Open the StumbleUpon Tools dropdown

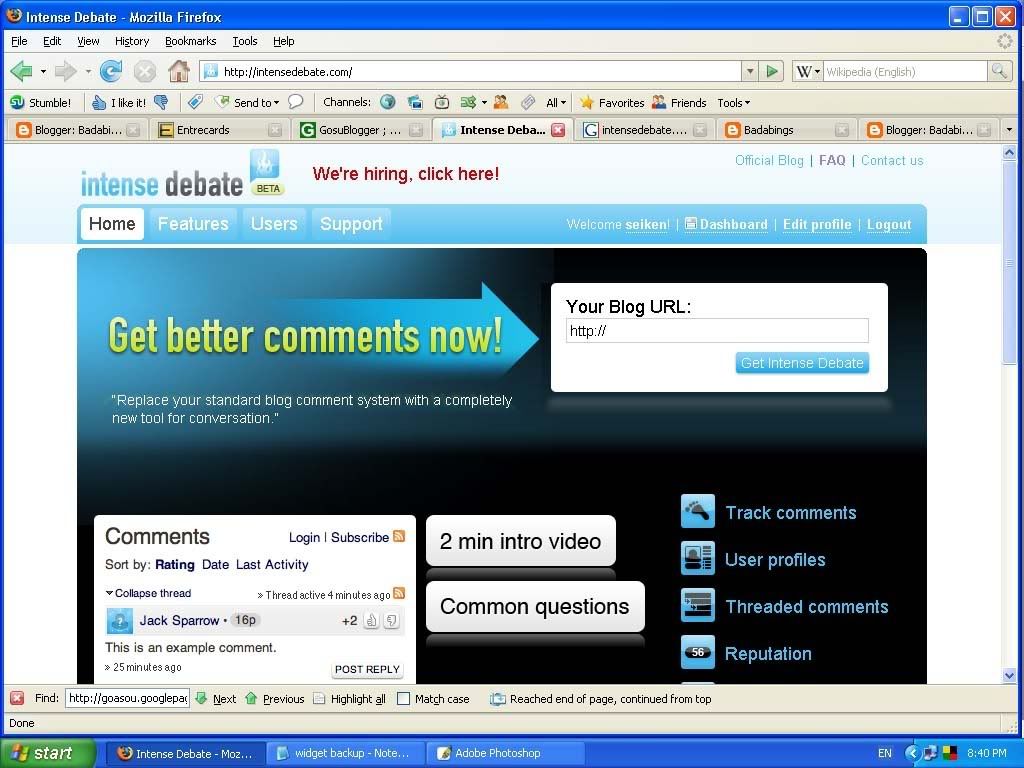pos(733,103)
